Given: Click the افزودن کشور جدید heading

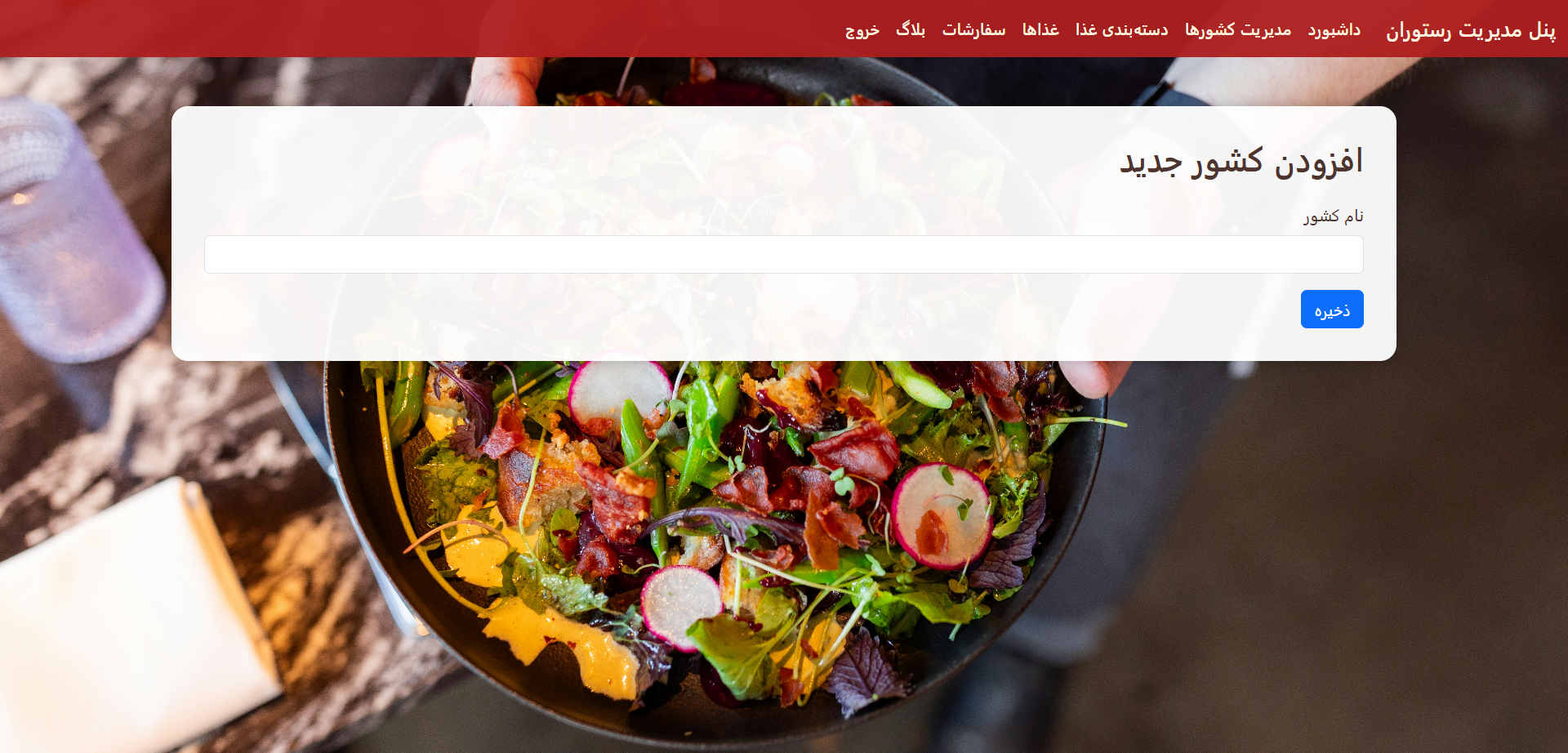Looking at the screenshot, I should click(1241, 161).
